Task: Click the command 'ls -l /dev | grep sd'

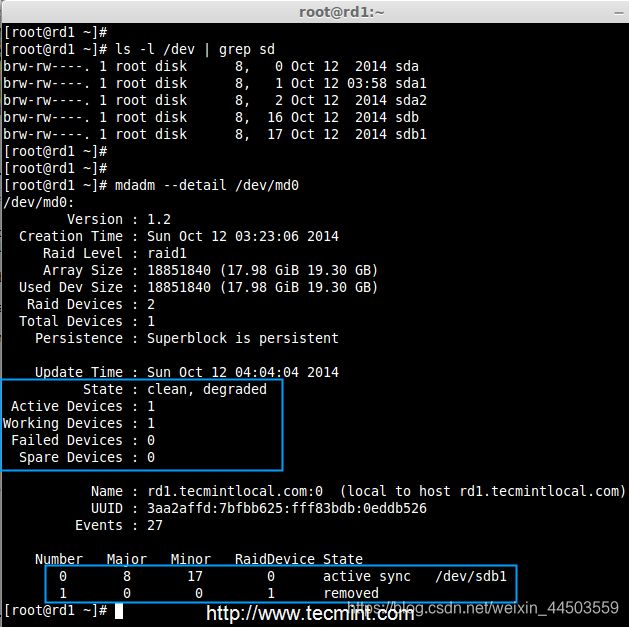Action: tap(195, 49)
